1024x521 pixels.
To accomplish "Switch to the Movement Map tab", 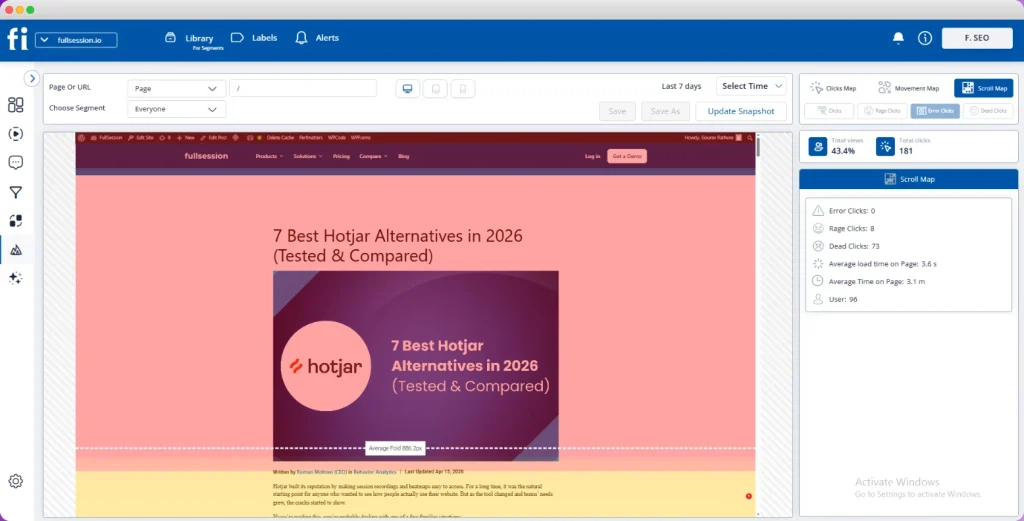I will click(x=908, y=88).
